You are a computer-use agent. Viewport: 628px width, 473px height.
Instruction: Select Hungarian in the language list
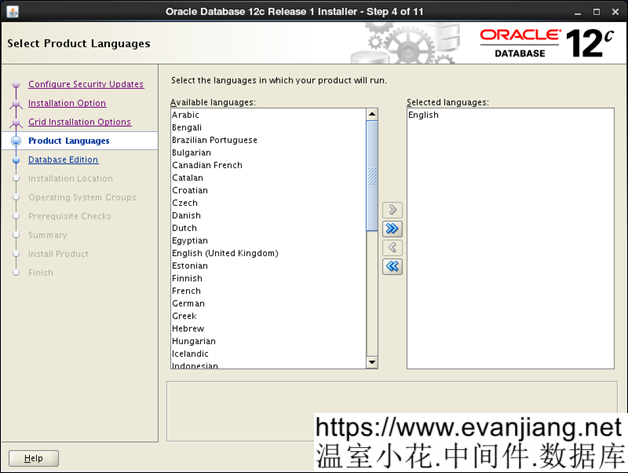pyautogui.click(x=192, y=341)
